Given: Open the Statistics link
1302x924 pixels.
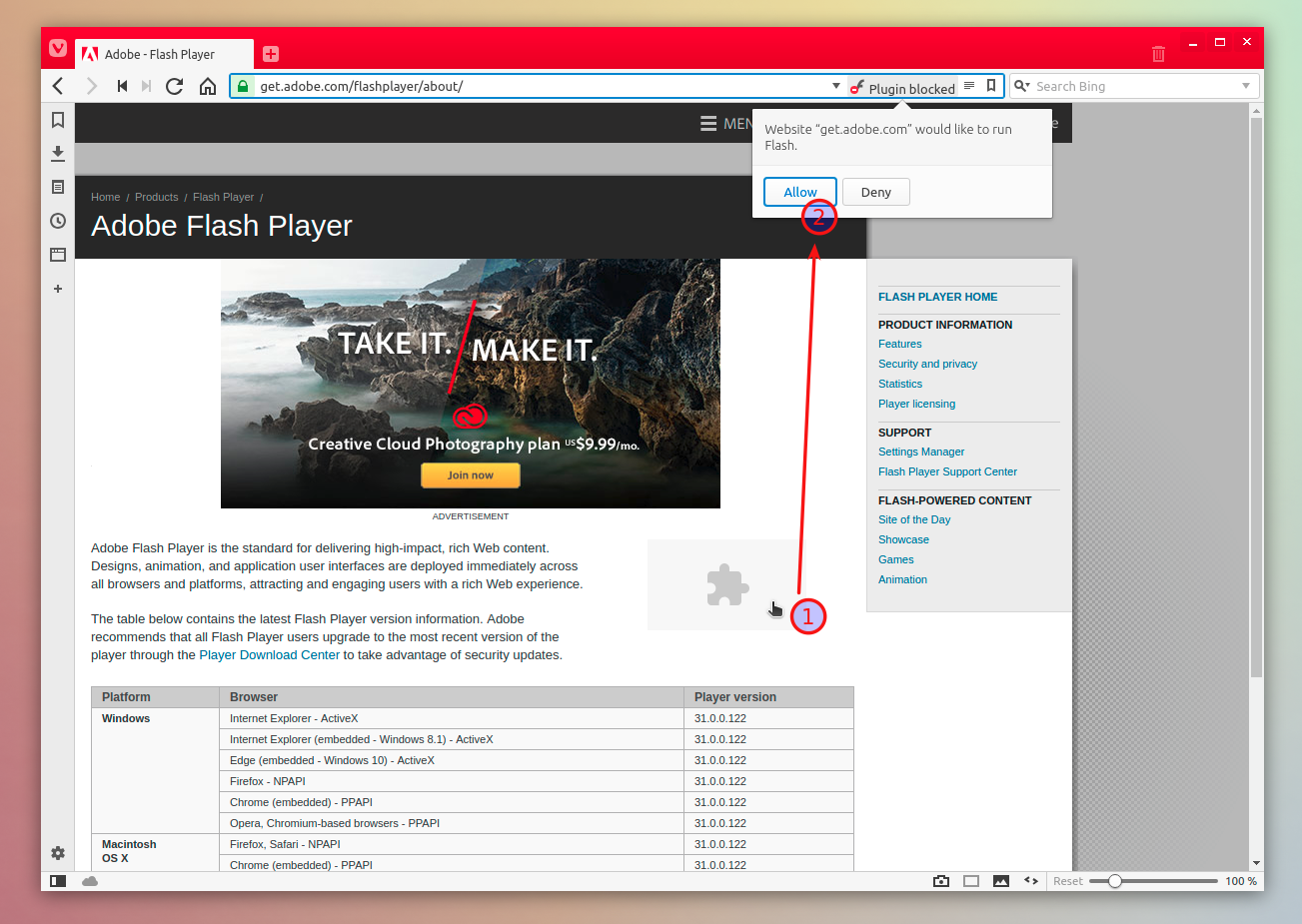Looking at the screenshot, I should click(900, 384).
